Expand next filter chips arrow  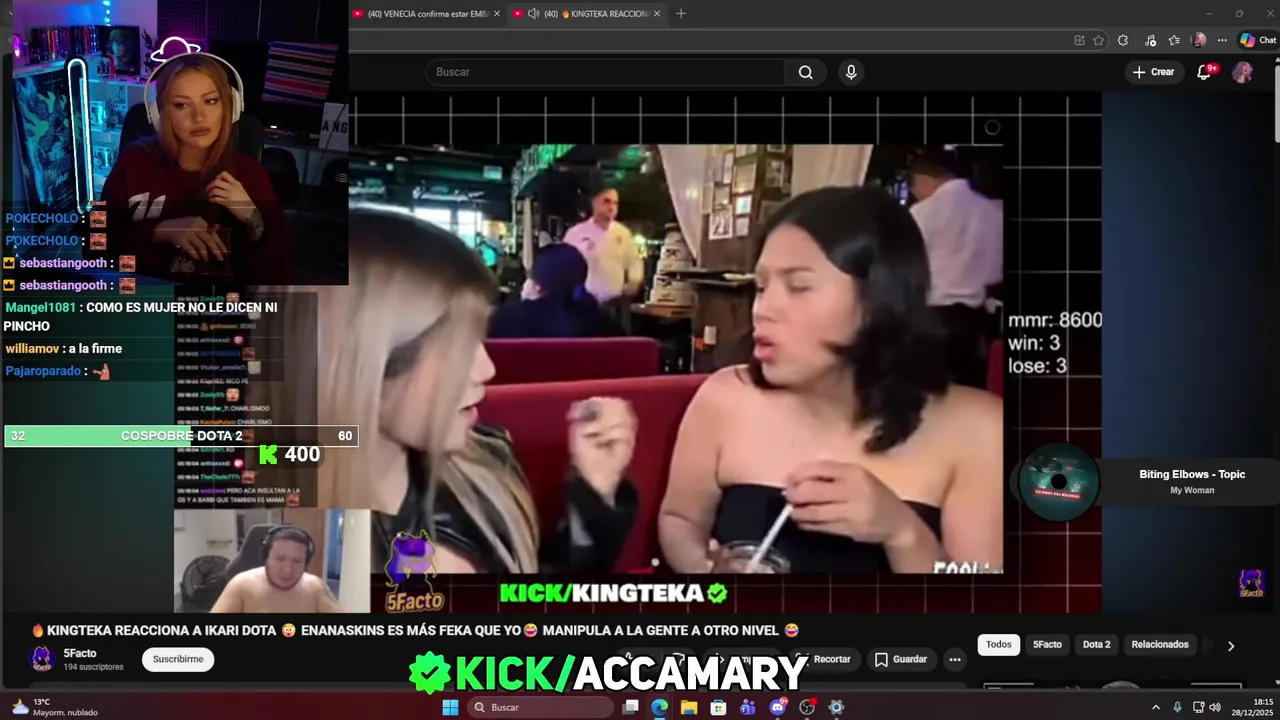1231,646
